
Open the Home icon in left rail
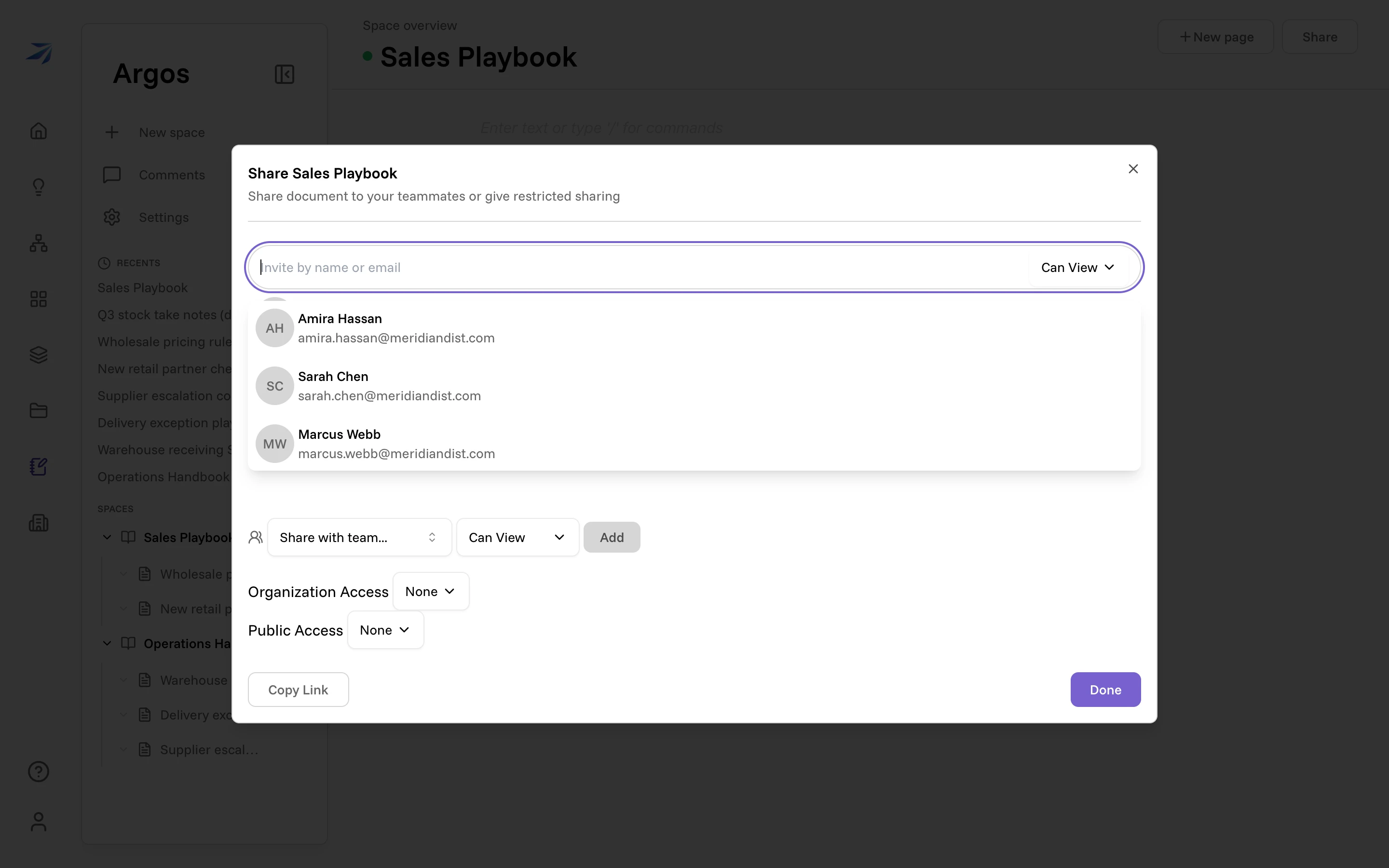(x=39, y=131)
